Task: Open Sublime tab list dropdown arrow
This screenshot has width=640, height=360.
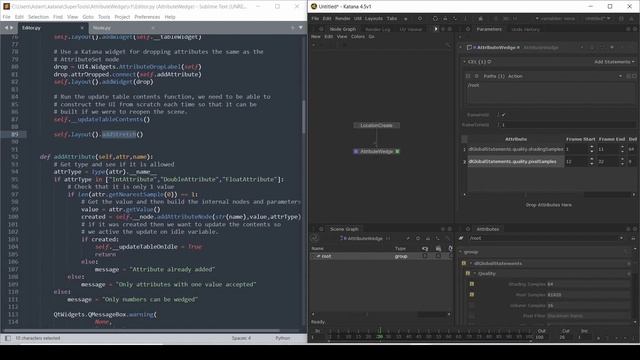Action: (301, 28)
